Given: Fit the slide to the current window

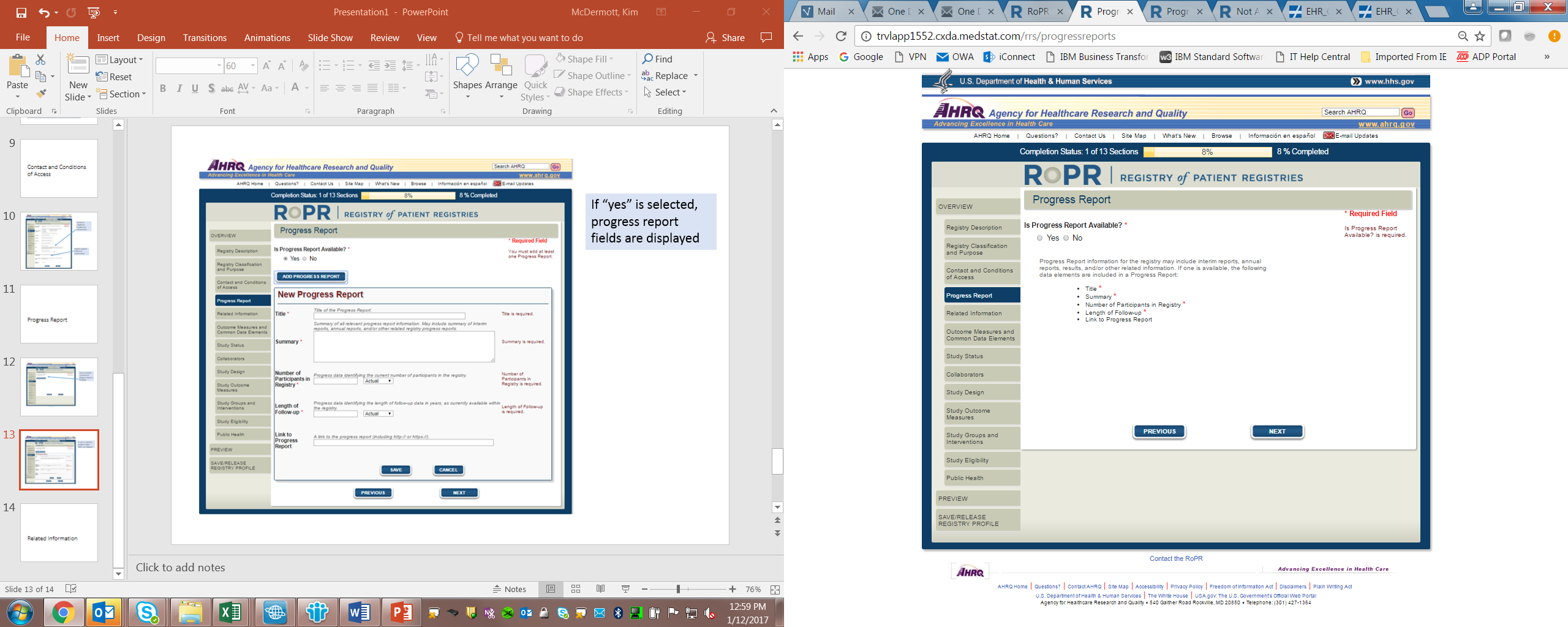Looking at the screenshot, I should (x=775, y=590).
